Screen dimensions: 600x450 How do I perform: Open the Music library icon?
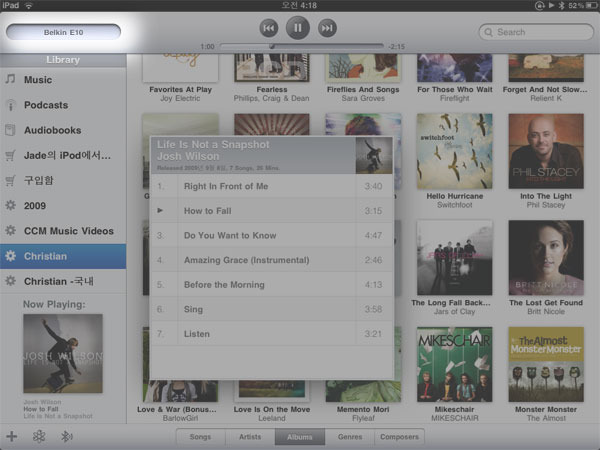(x=10, y=79)
